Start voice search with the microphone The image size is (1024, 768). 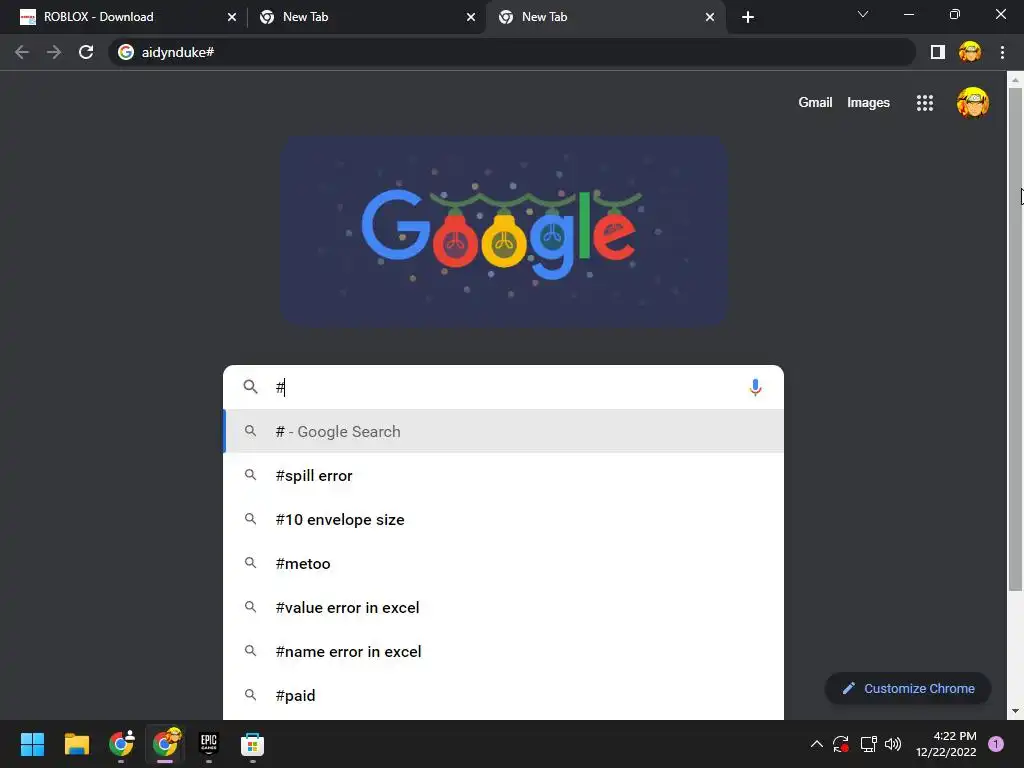755,387
